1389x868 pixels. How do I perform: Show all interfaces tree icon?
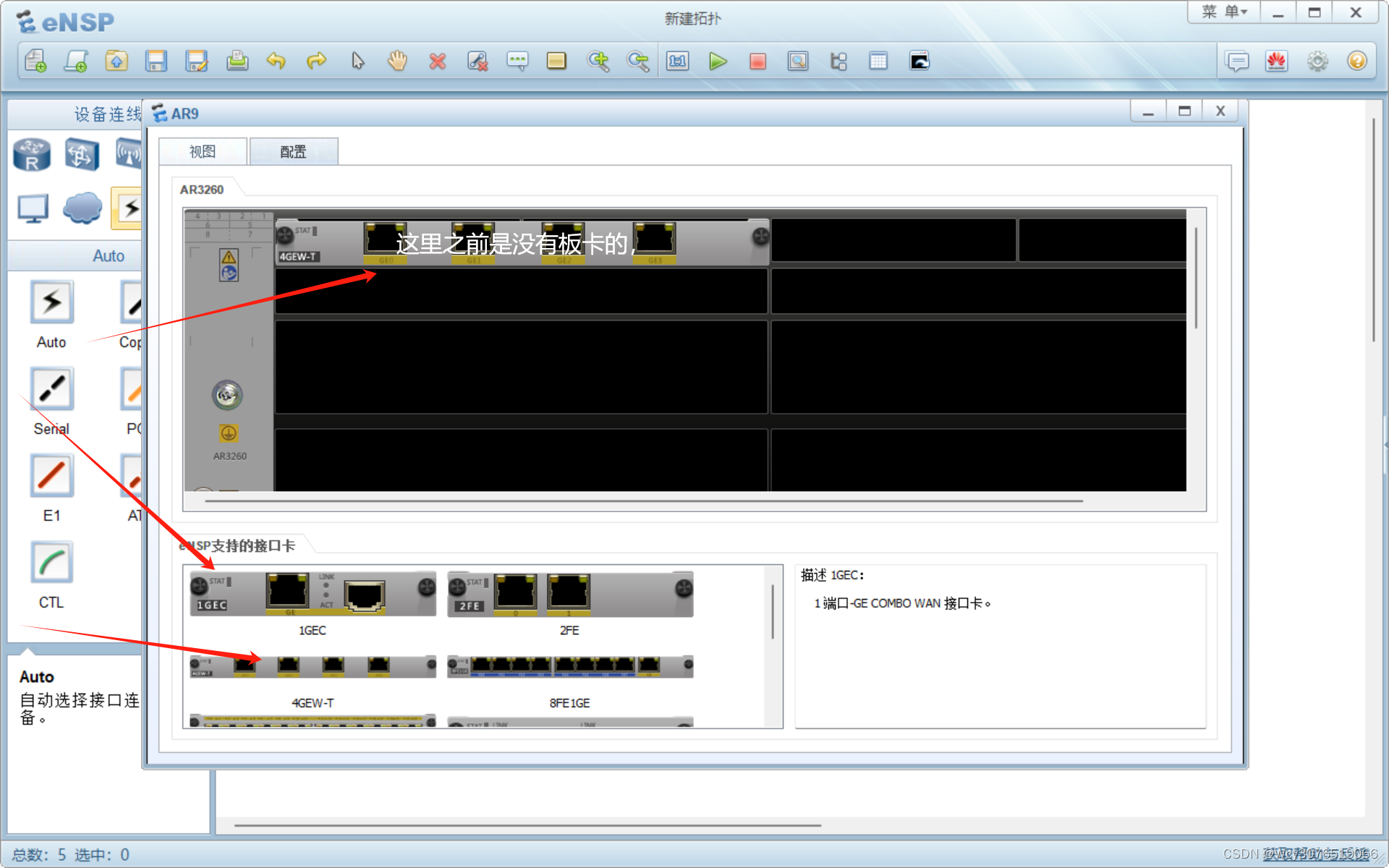pyautogui.click(x=838, y=61)
